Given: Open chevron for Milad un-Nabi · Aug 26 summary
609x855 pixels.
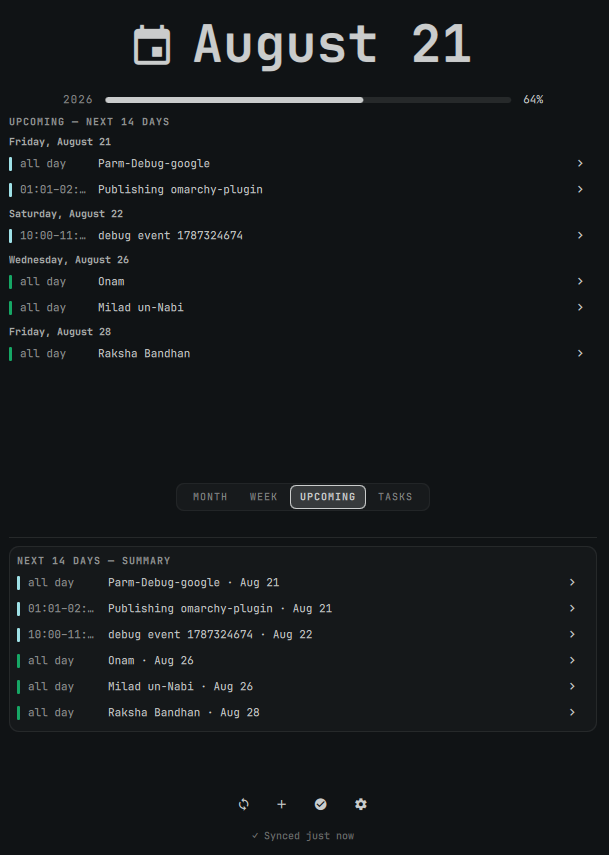Looking at the screenshot, I should (x=572, y=687).
